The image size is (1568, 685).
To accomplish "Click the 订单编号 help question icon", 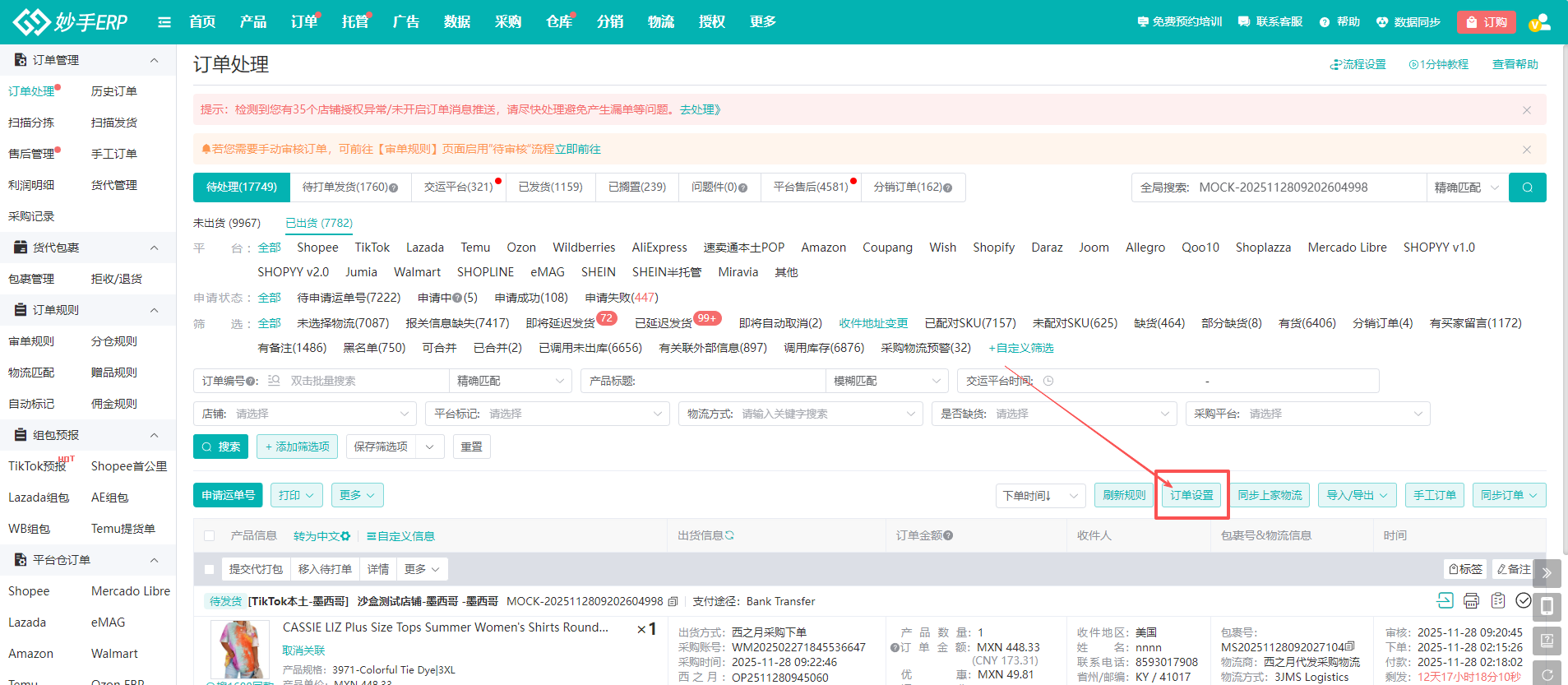I will pyautogui.click(x=251, y=382).
